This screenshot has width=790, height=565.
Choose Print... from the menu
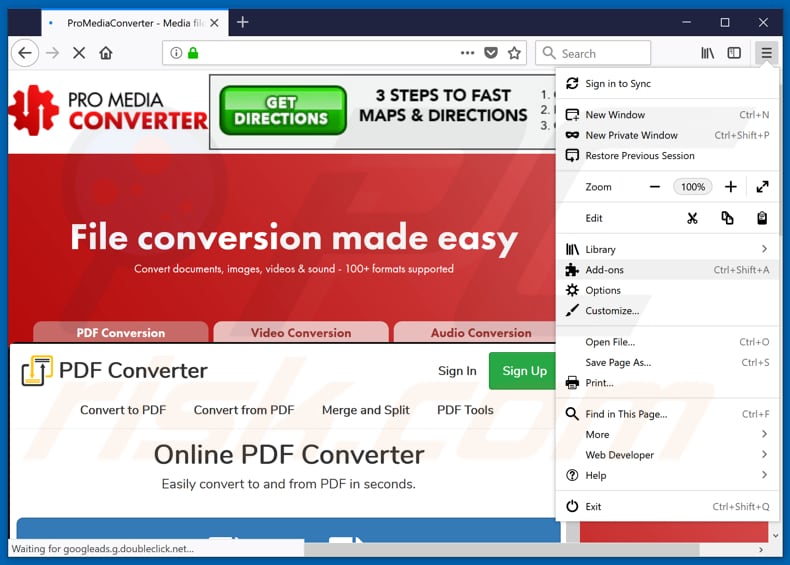click(668, 383)
